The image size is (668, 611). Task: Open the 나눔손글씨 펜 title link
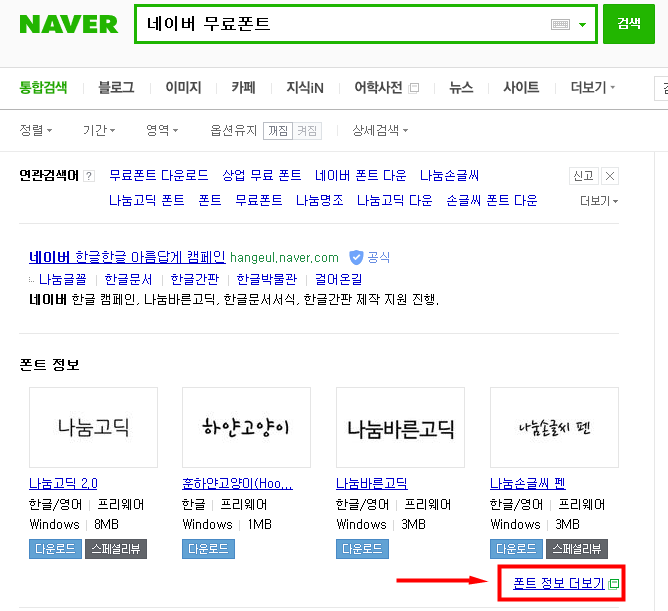528,483
